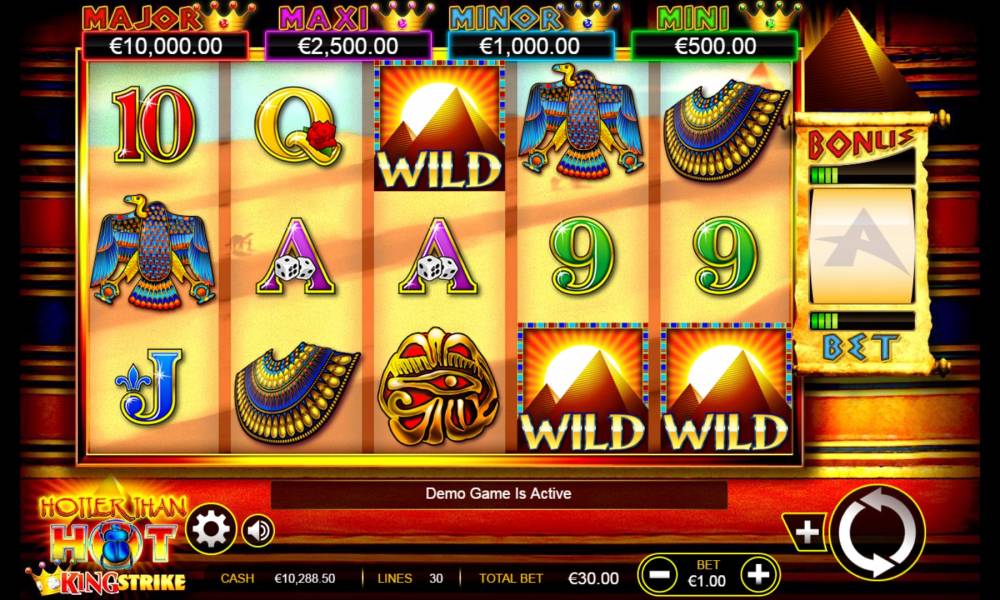The width and height of the screenshot is (1000, 600).
Task: Mute the game sound
Action: click(x=258, y=530)
